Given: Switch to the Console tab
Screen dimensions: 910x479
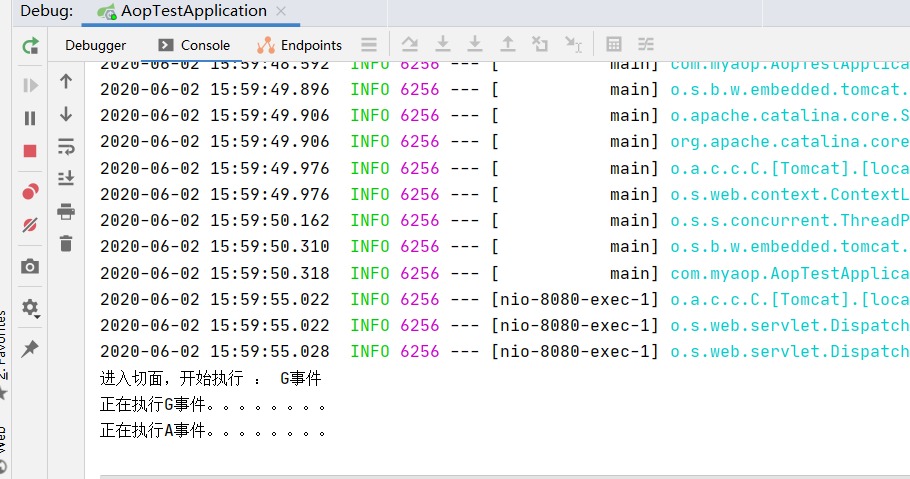Looking at the screenshot, I should click(194, 45).
